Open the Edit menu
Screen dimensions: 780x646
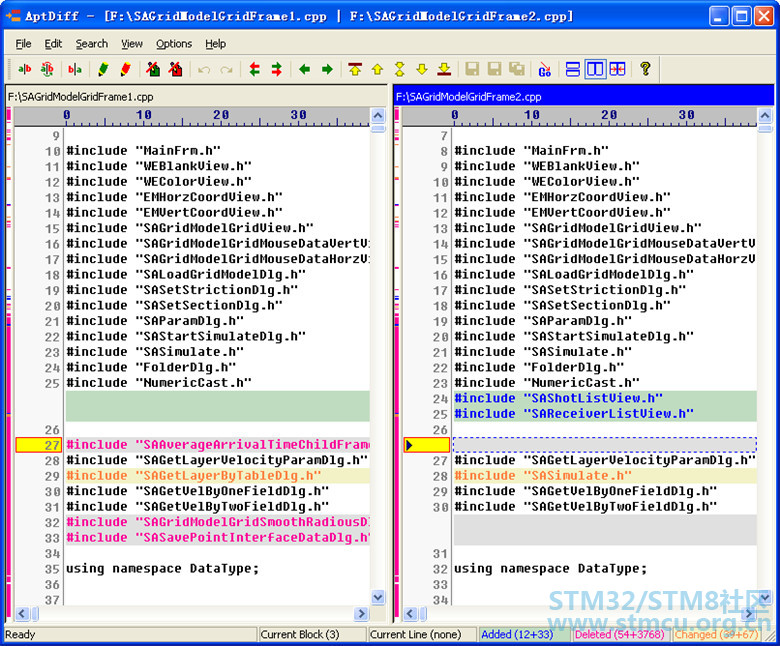[x=53, y=44]
